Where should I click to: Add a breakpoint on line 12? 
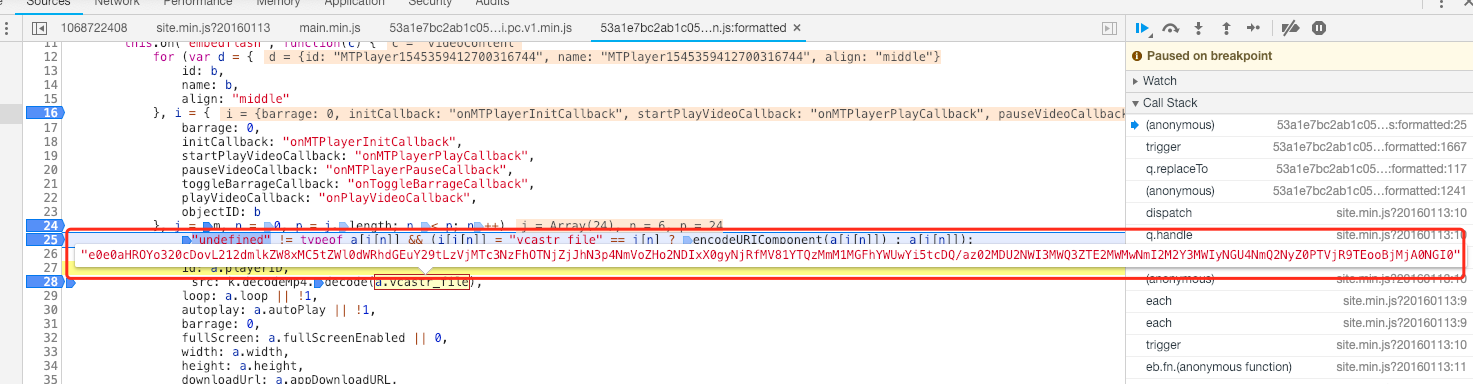50,58
